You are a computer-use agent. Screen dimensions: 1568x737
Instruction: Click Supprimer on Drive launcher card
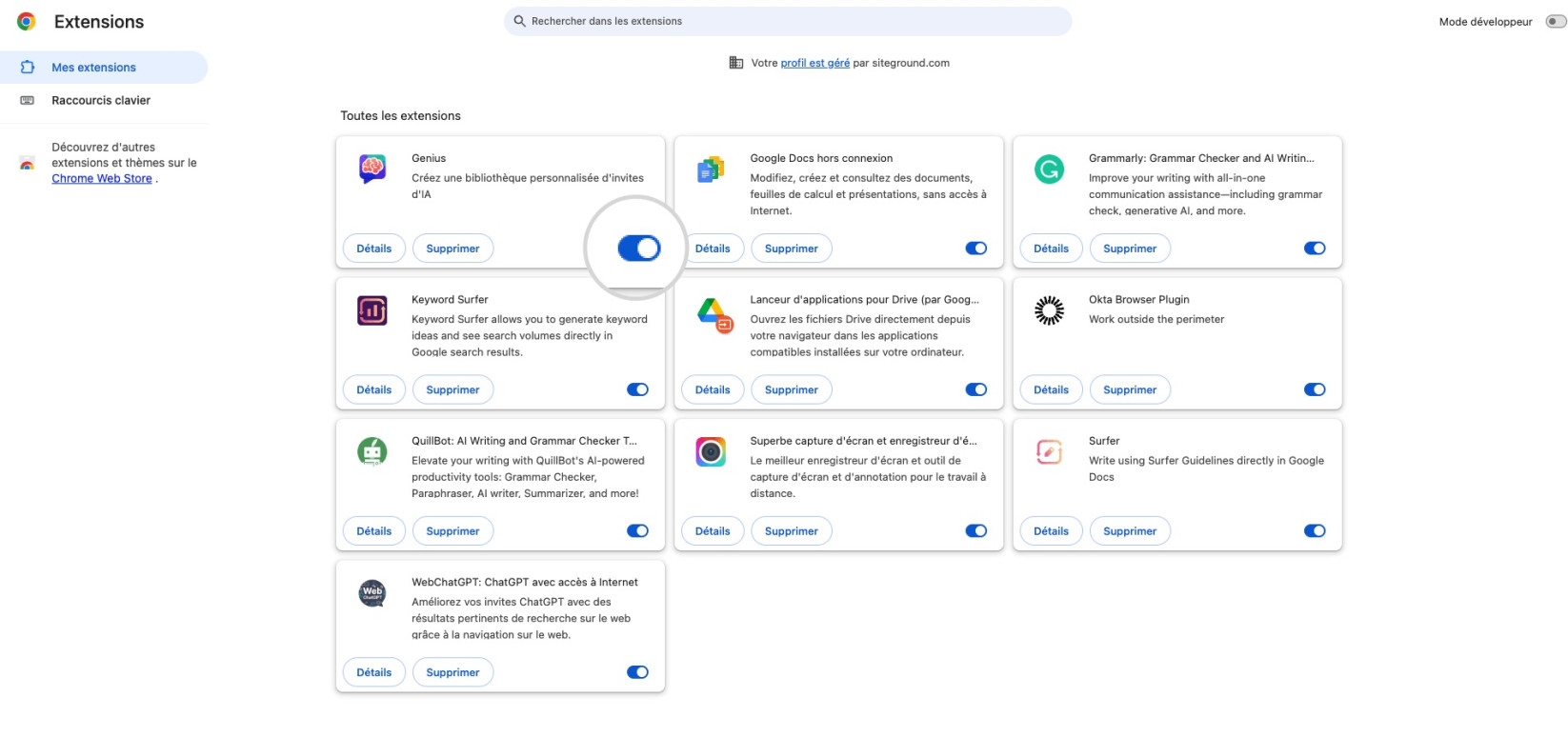coord(792,389)
